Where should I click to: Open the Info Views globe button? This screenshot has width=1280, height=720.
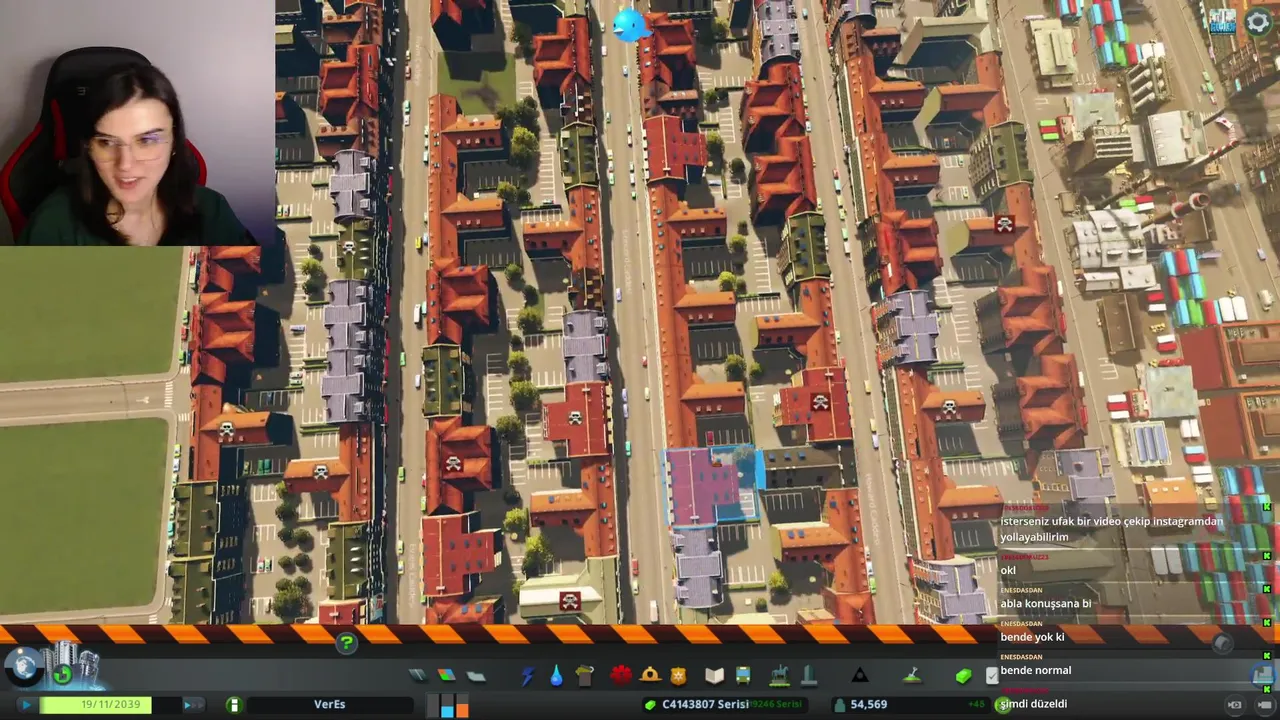coord(22,668)
